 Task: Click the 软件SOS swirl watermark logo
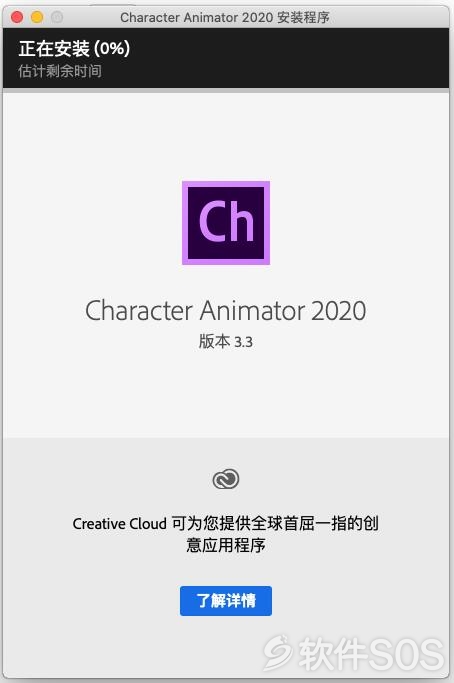pos(278,652)
